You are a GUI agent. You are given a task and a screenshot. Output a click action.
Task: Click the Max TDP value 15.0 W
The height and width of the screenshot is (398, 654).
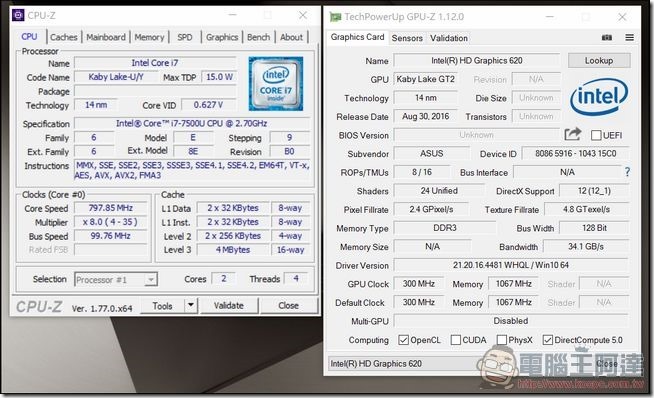[x=219, y=77]
